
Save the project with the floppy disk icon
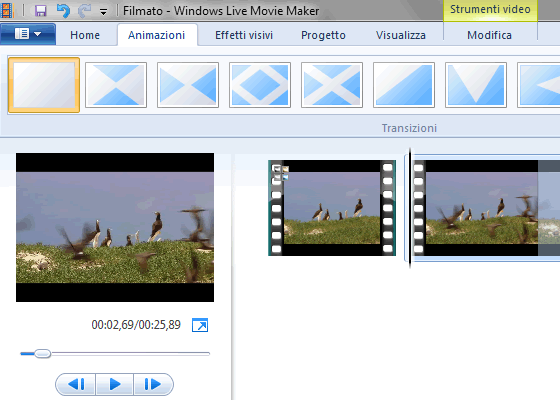40,11
